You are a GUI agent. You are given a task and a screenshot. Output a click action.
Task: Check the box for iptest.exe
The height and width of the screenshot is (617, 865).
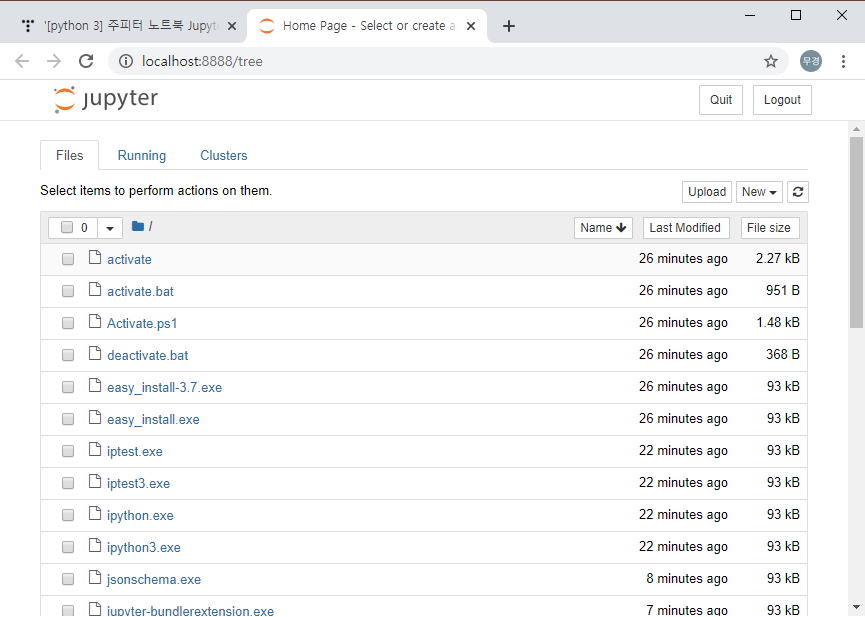pyautogui.click(x=68, y=451)
